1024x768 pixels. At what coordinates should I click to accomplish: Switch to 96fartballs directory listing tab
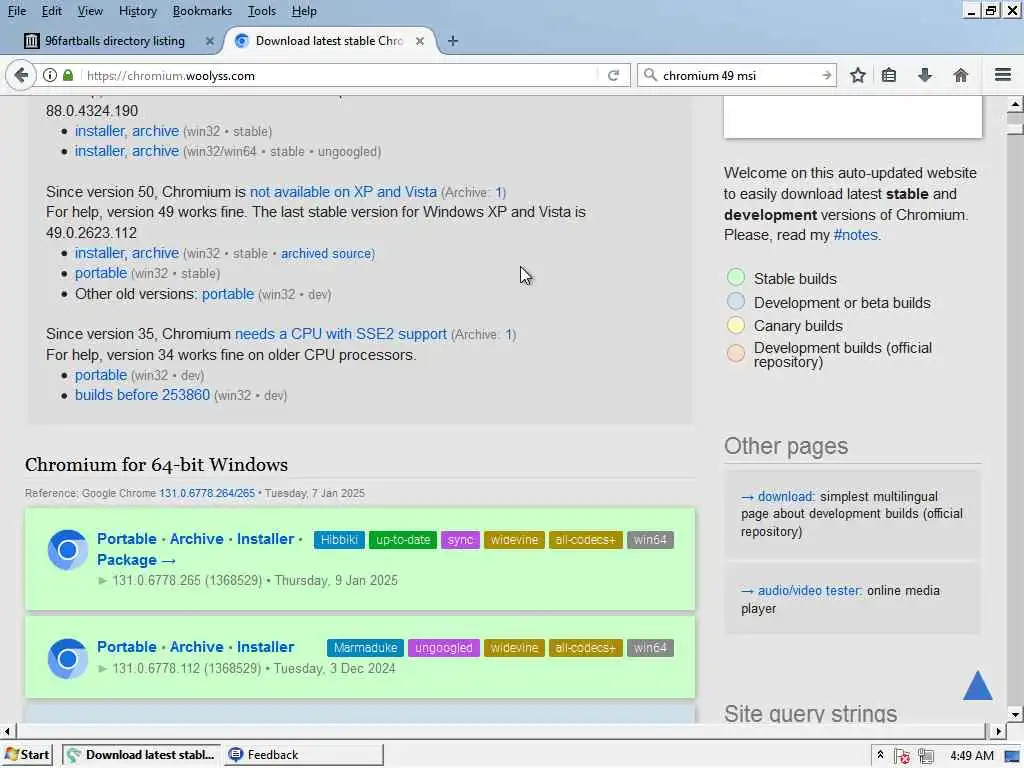114,41
